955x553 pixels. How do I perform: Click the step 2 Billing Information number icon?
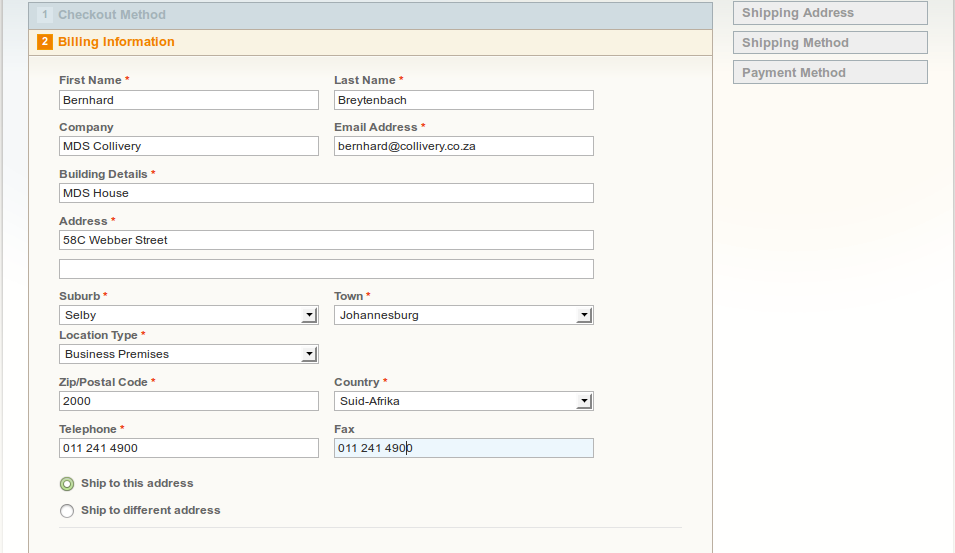(44, 42)
